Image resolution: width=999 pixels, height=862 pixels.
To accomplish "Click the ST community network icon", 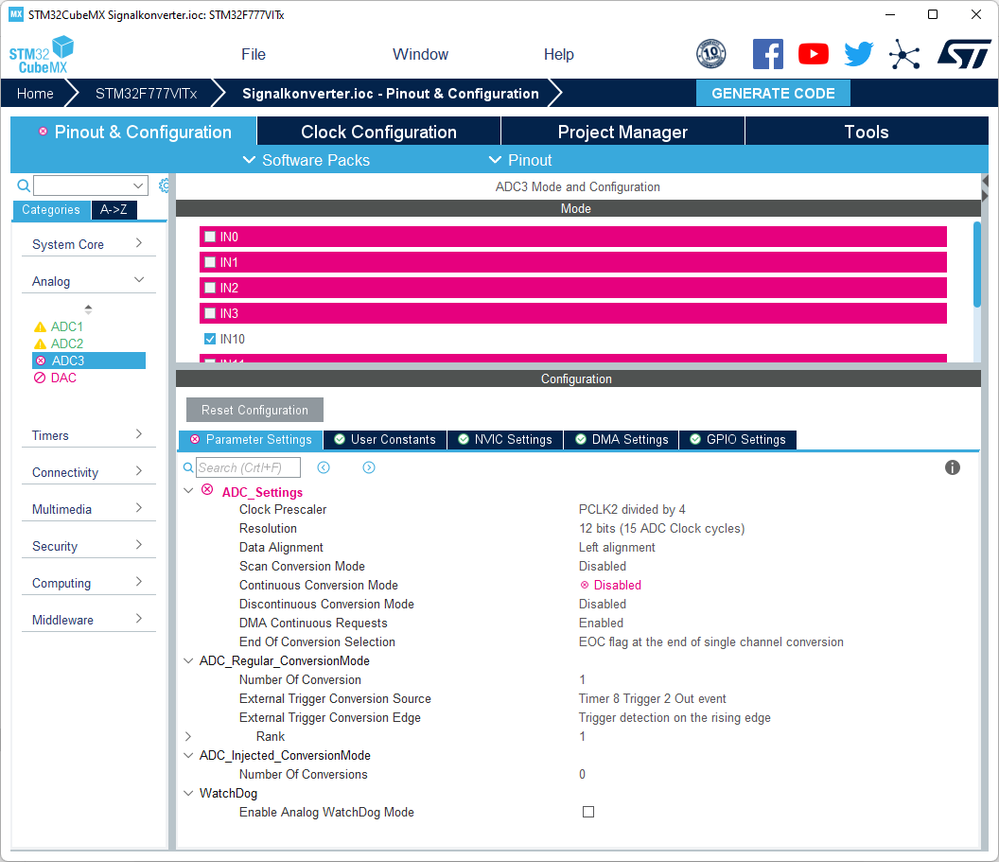I will tap(905, 54).
